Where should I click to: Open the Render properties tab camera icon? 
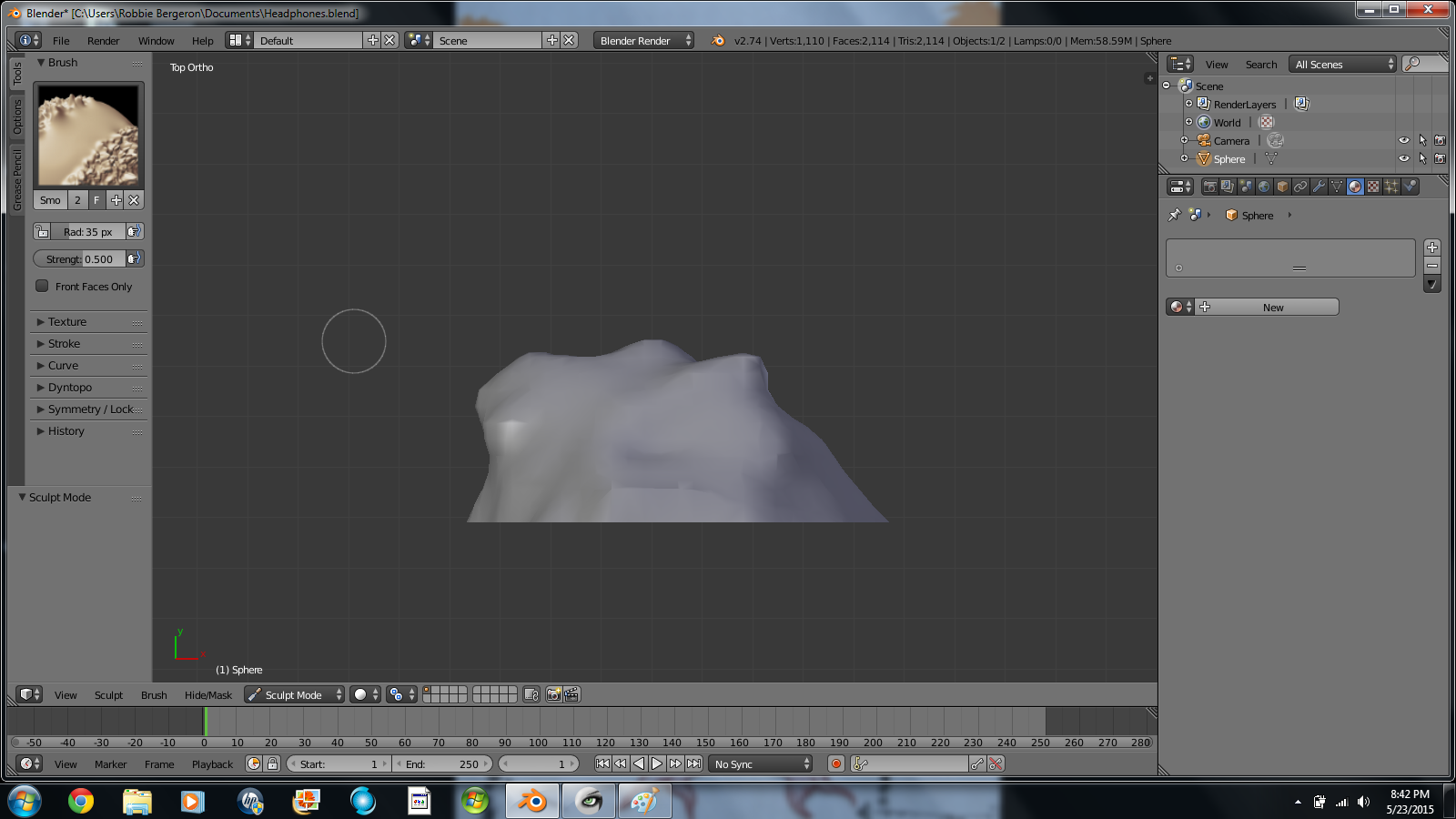[1209, 187]
